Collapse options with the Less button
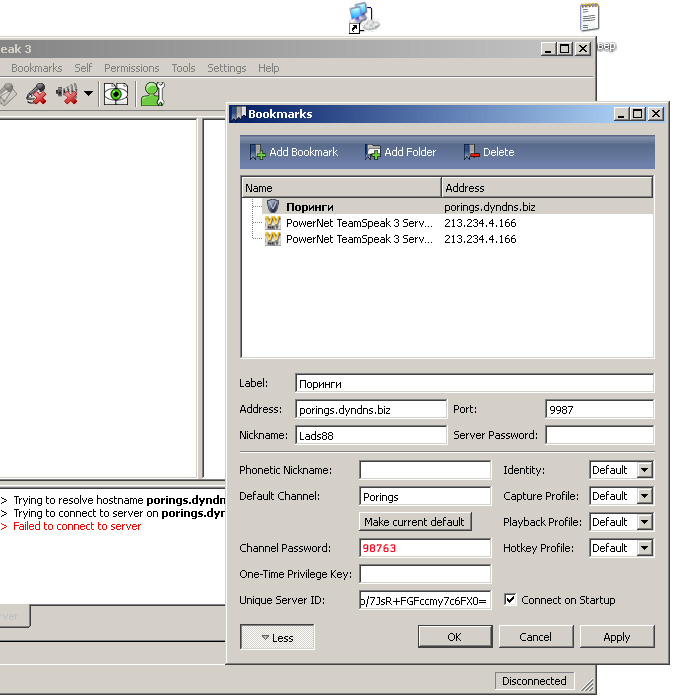700x700 pixels. click(x=277, y=637)
